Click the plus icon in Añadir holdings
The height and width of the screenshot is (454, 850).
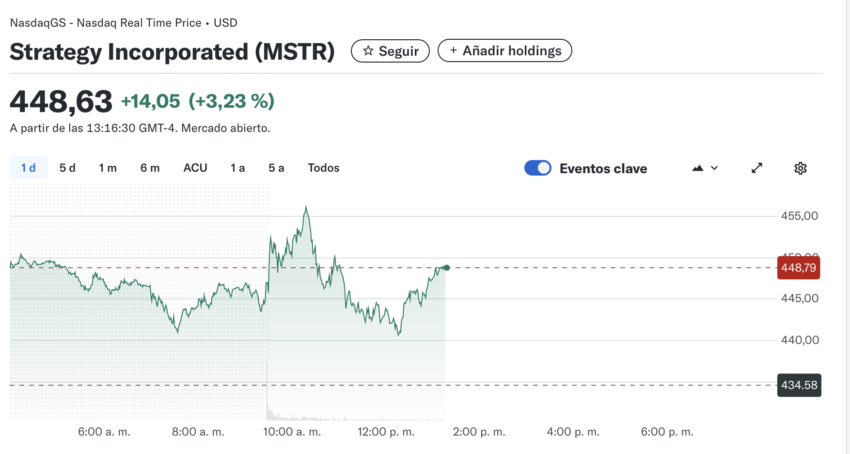(453, 50)
